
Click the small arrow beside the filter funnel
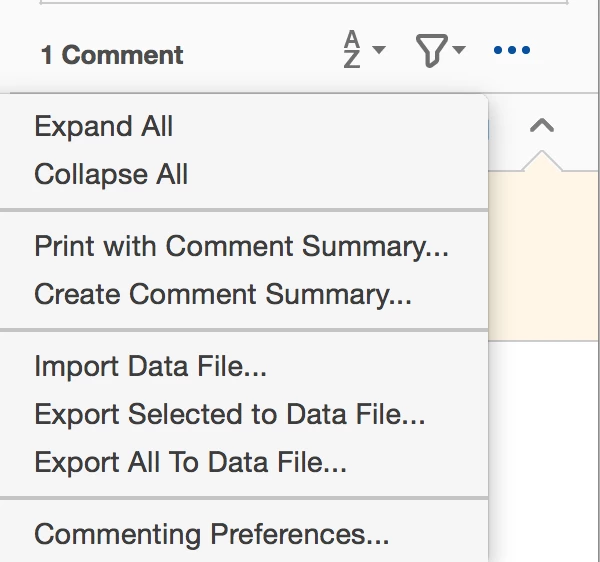tap(458, 50)
